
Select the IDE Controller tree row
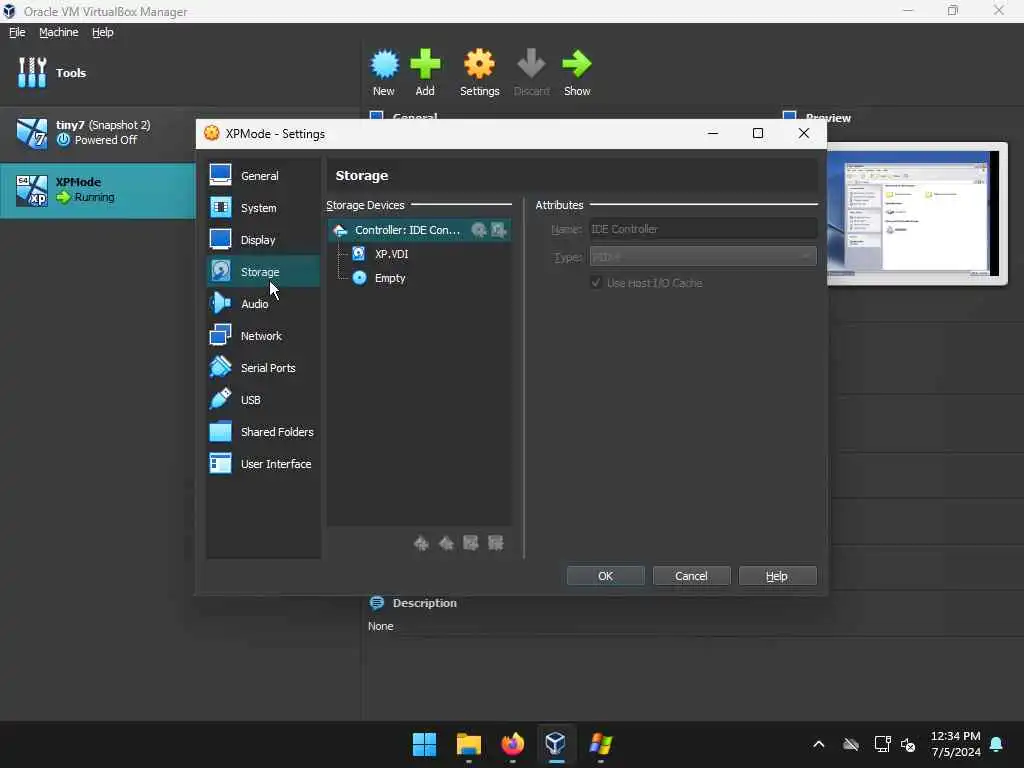pyautogui.click(x=419, y=230)
